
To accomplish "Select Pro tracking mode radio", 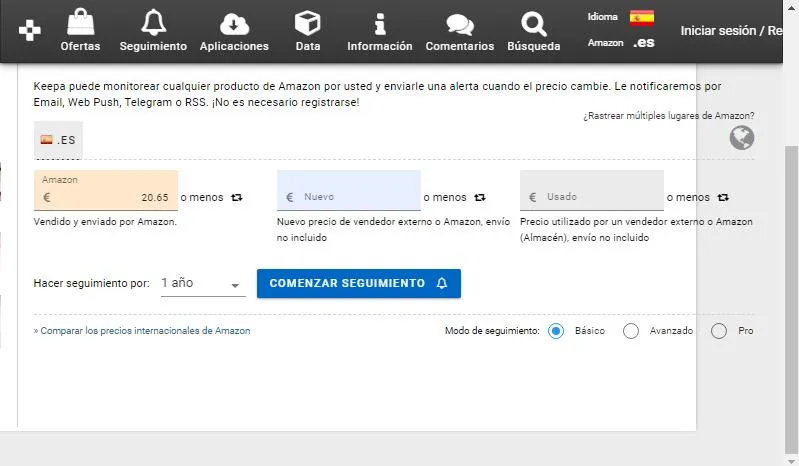I will pyautogui.click(x=718, y=331).
